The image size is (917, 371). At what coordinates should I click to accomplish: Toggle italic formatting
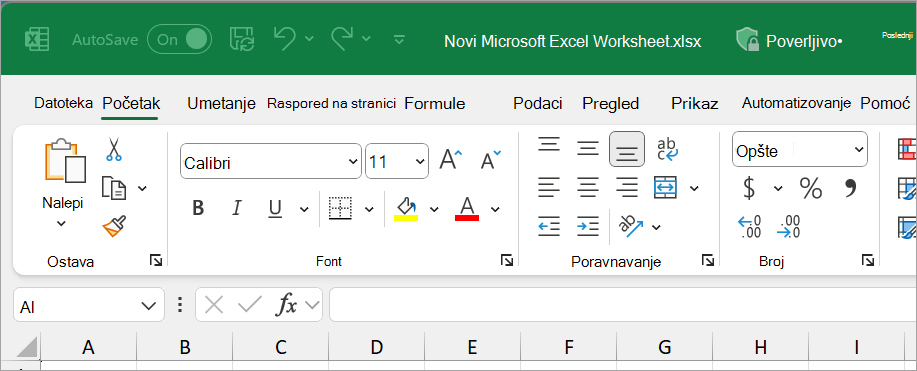(x=237, y=208)
